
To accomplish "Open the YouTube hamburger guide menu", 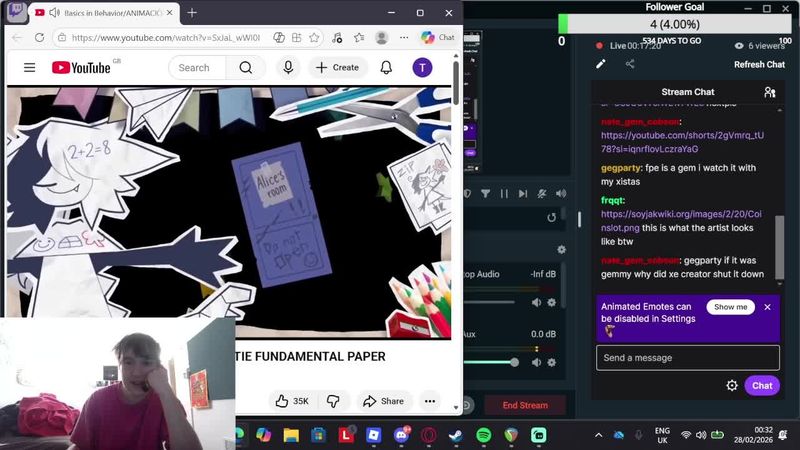I will (29, 68).
